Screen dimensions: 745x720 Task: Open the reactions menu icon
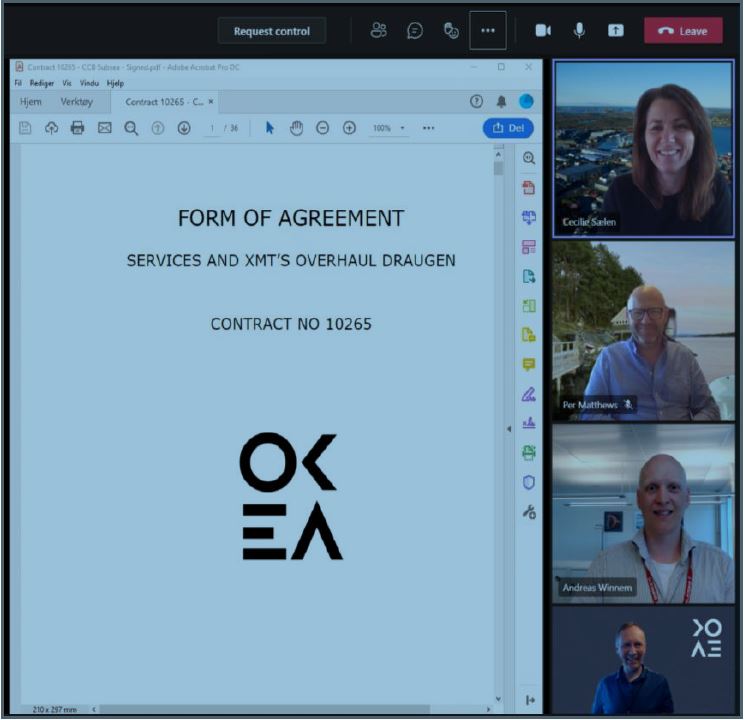pos(451,31)
